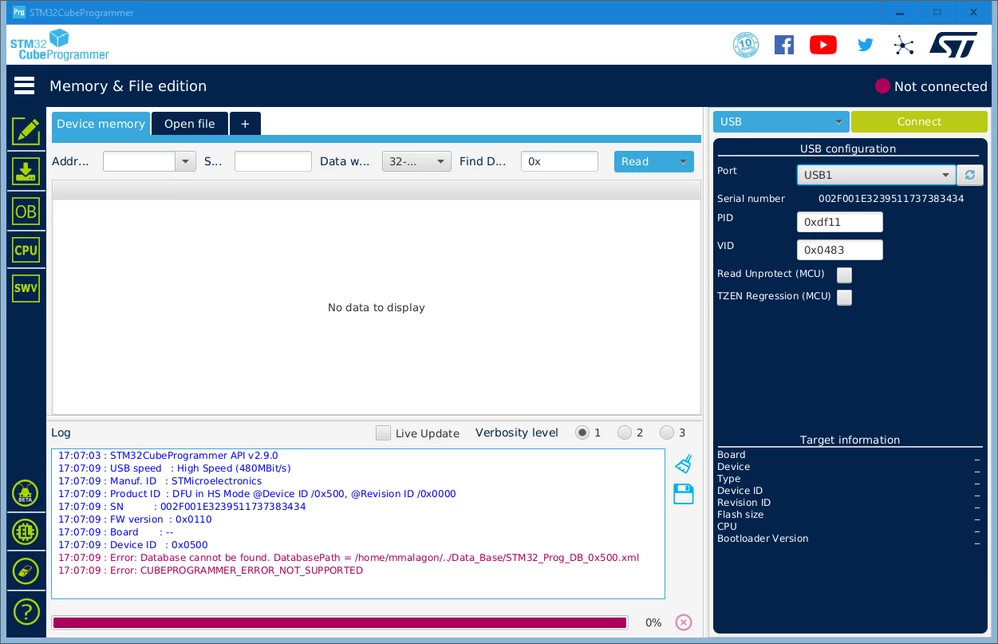The image size is (998, 644).
Task: Click the USB speed log line
Action: (174, 468)
